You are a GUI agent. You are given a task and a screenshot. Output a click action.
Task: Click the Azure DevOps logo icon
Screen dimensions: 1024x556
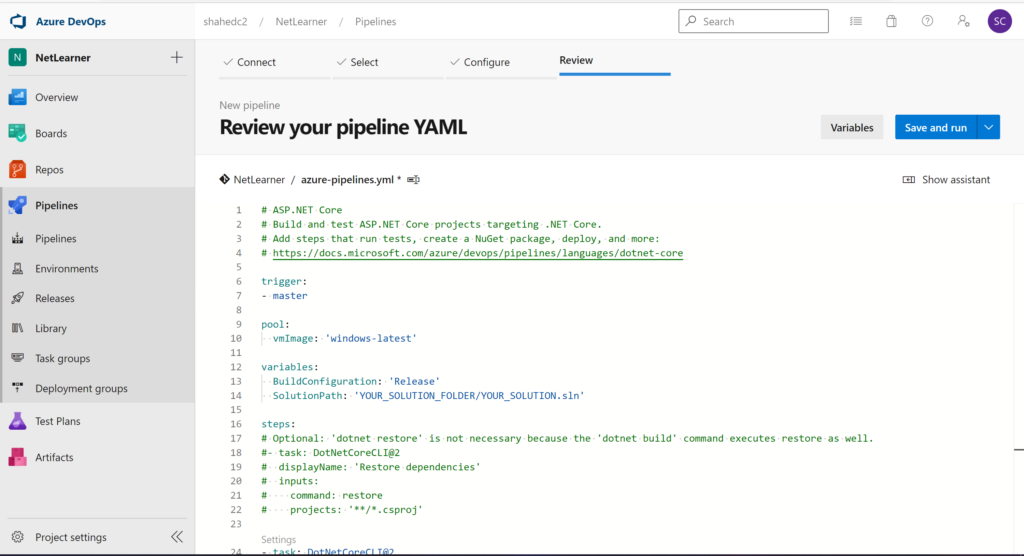click(x=18, y=22)
